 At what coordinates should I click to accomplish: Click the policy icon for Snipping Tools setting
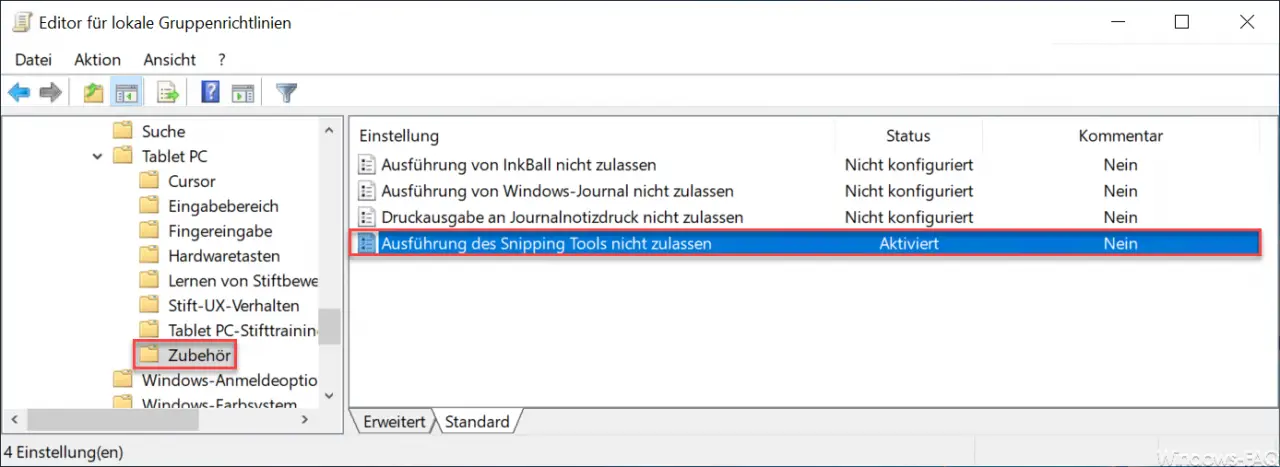coord(367,243)
